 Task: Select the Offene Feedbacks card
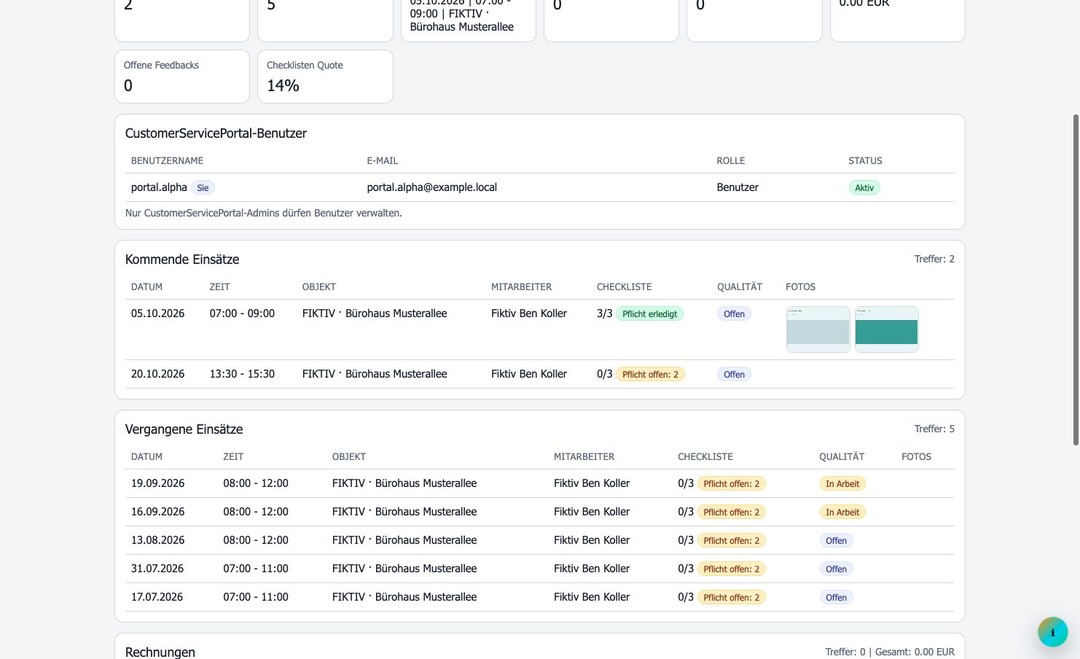coord(182,76)
